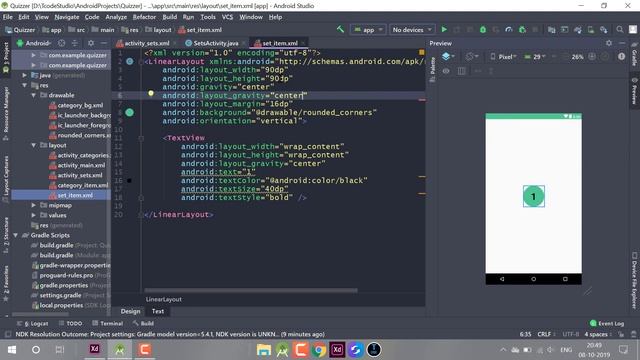Open the TODO tool window button
The height and width of the screenshot is (360, 640).
pos(71,323)
